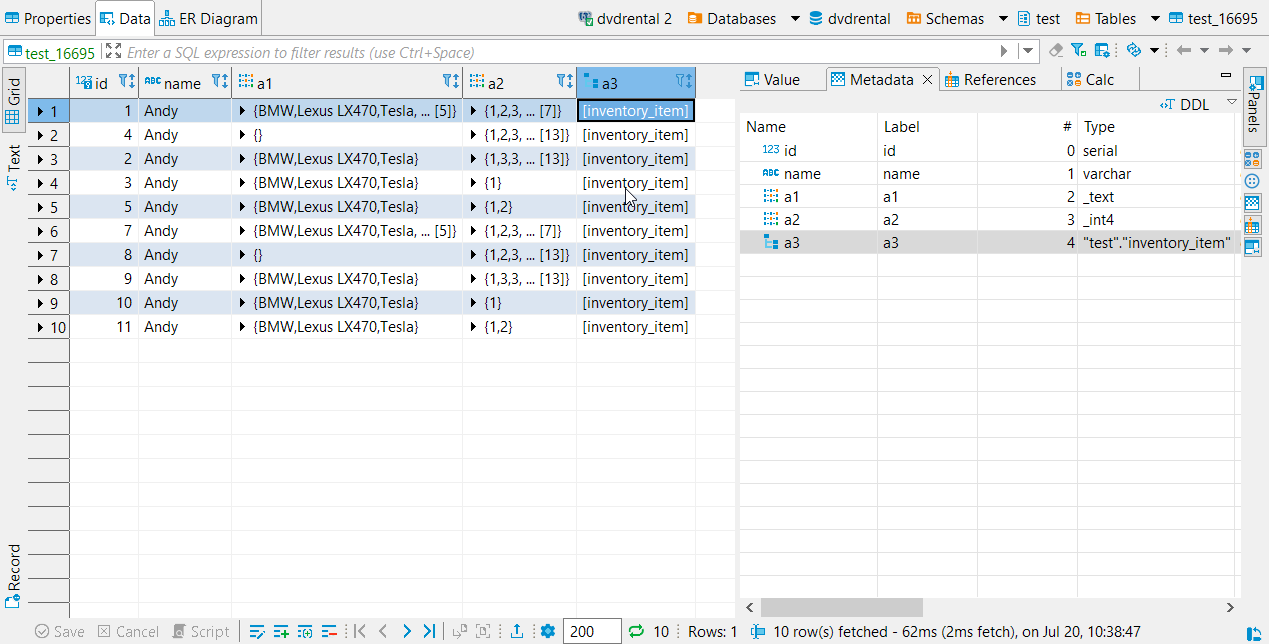Click the export data upload icon
Screen dimensions: 1269x644
517,631
